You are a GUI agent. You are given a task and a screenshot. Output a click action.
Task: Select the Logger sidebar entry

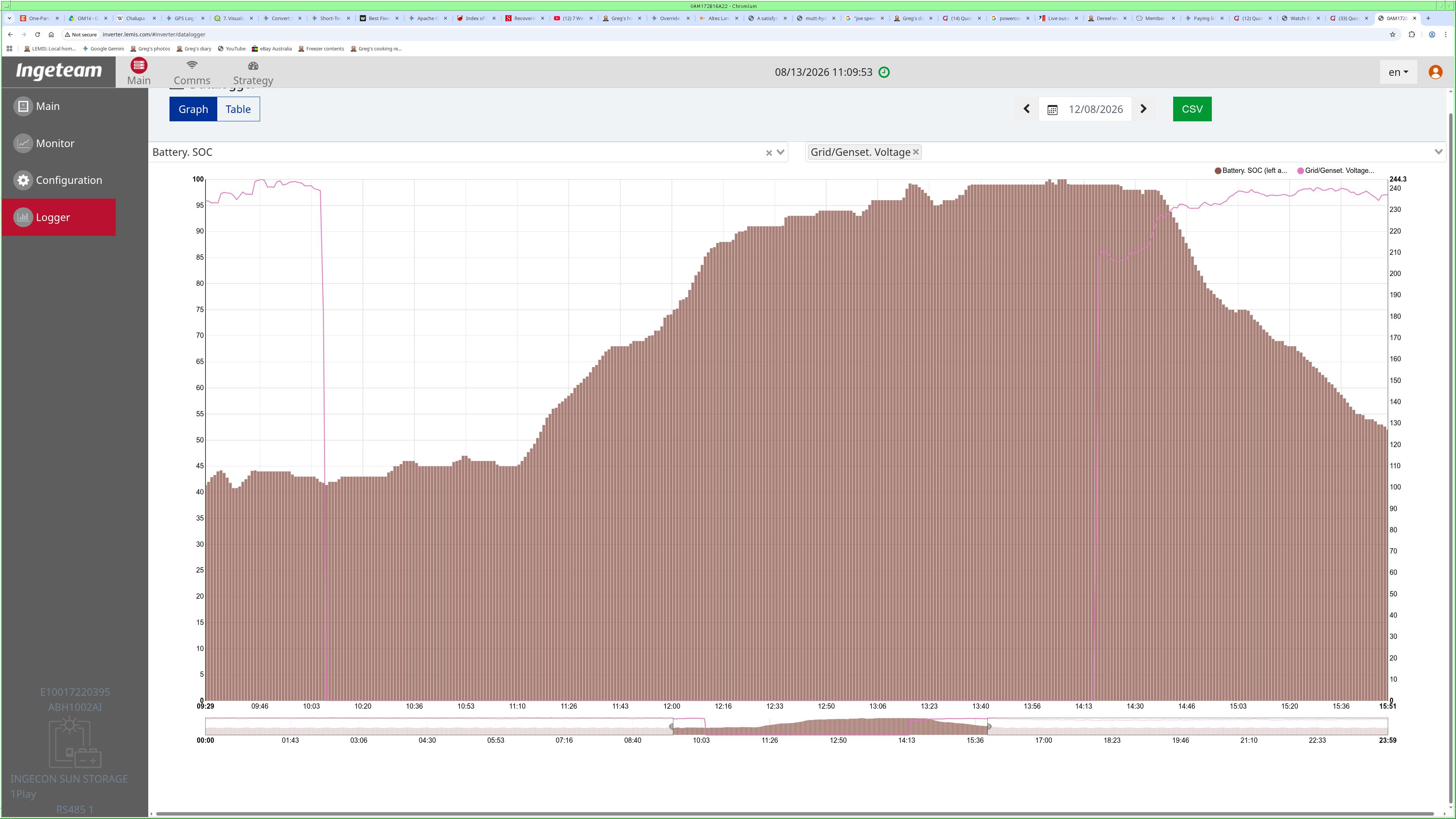(x=59, y=217)
